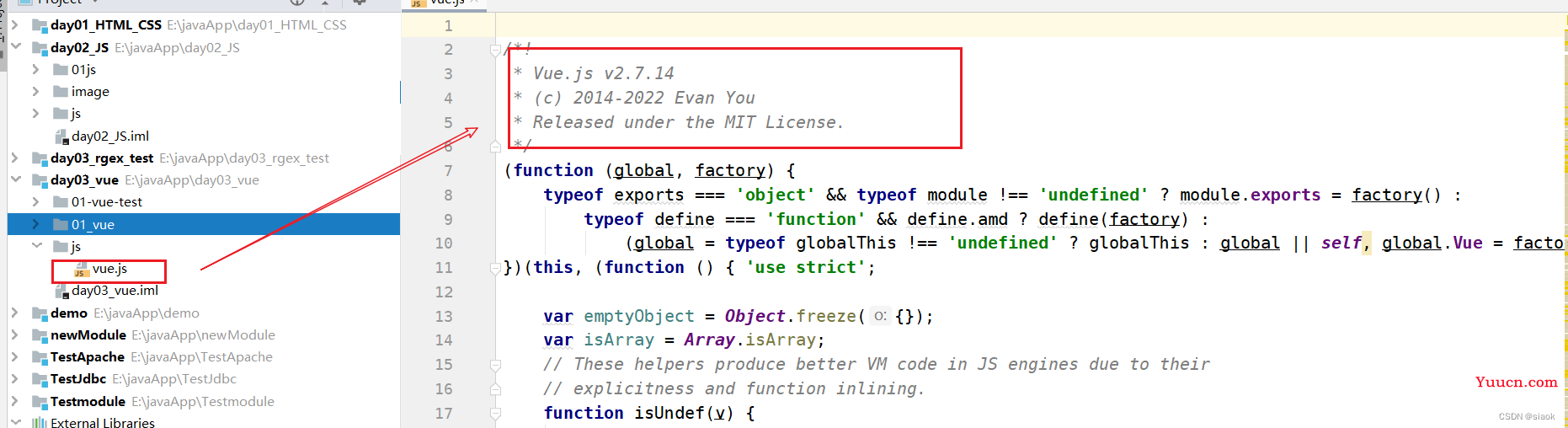Image resolution: width=1568 pixels, height=428 pixels.
Task: Collapse the day02_JS module node
Action: (15, 47)
